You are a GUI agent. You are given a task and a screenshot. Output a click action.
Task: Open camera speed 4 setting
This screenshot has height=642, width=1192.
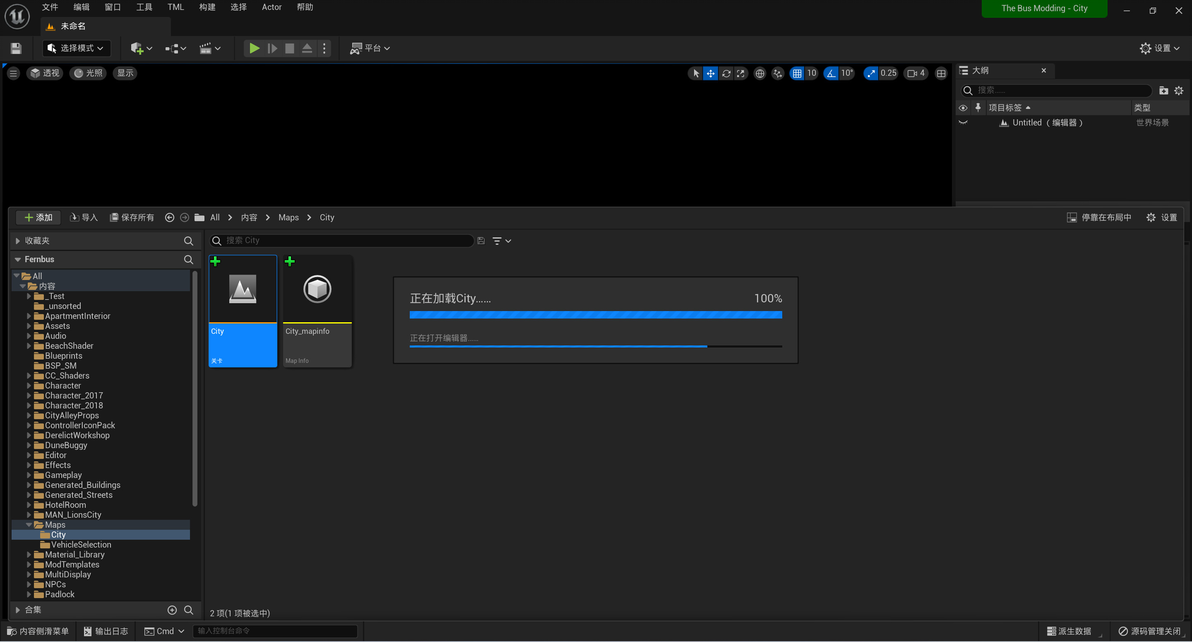(916, 74)
